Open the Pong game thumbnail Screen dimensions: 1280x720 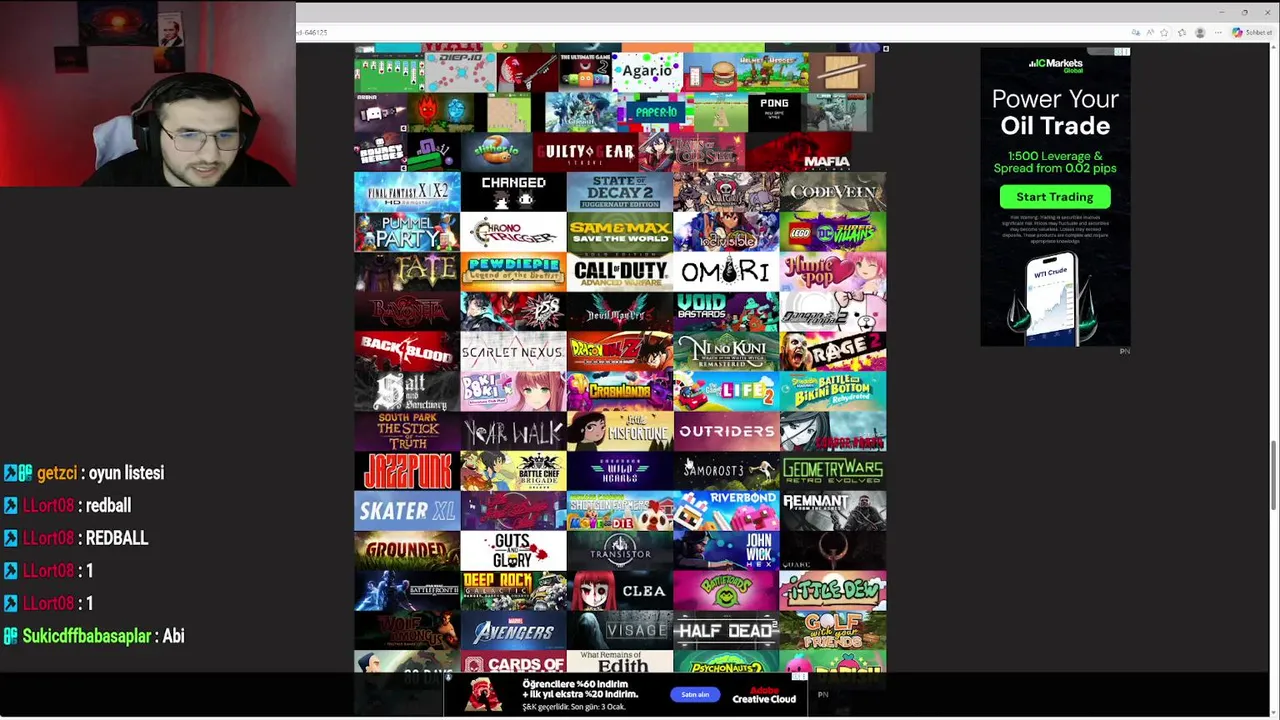(774, 113)
